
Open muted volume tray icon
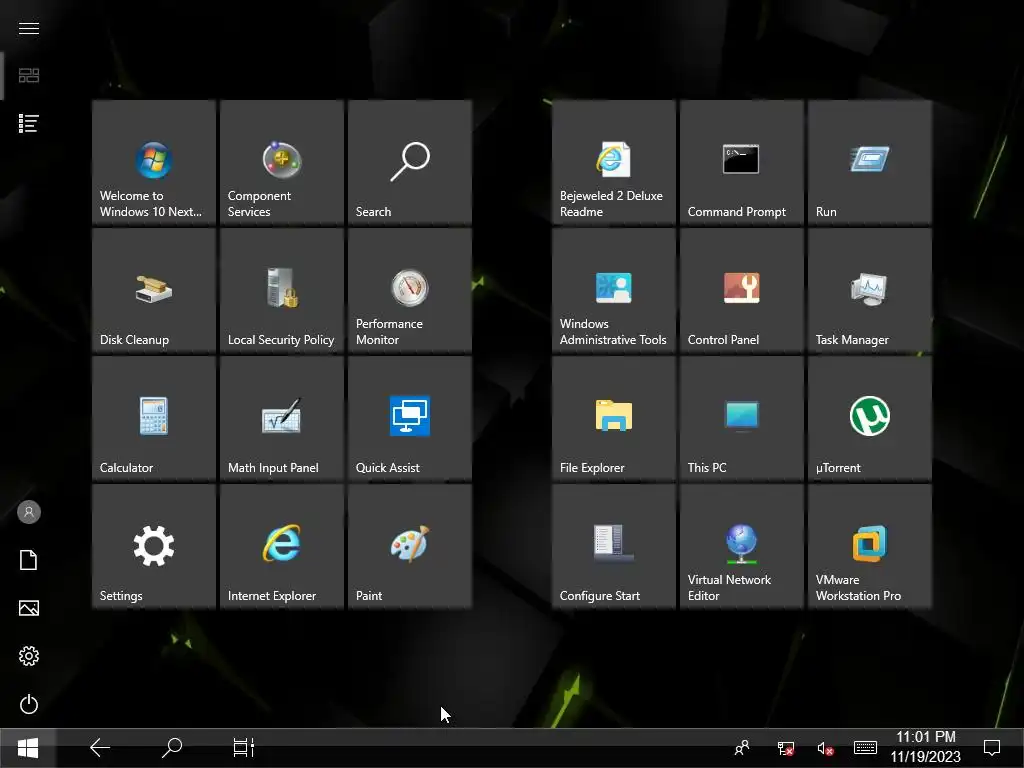(825, 748)
